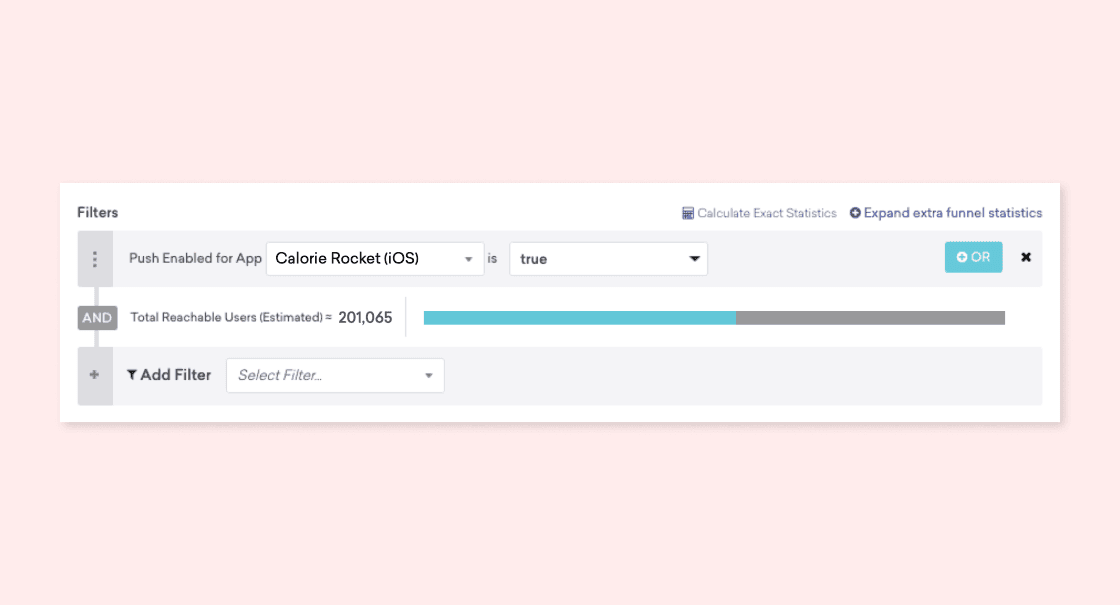
Task: Click the funnel icon next to Add Filter
Action: click(132, 375)
